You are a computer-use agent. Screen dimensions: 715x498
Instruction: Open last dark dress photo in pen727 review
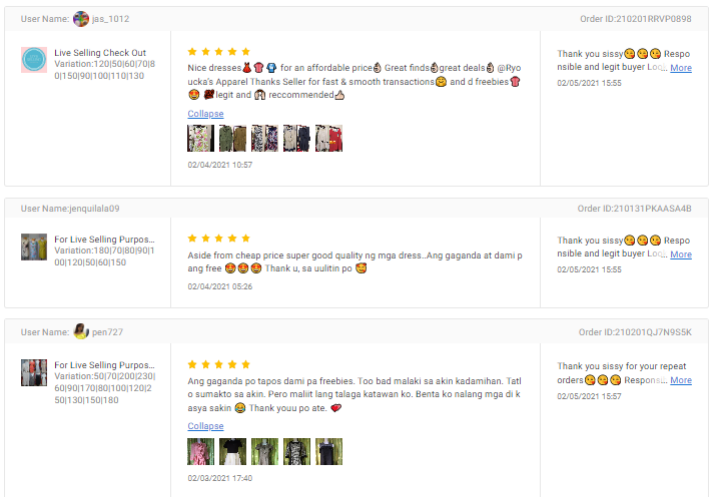pyautogui.click(x=329, y=451)
